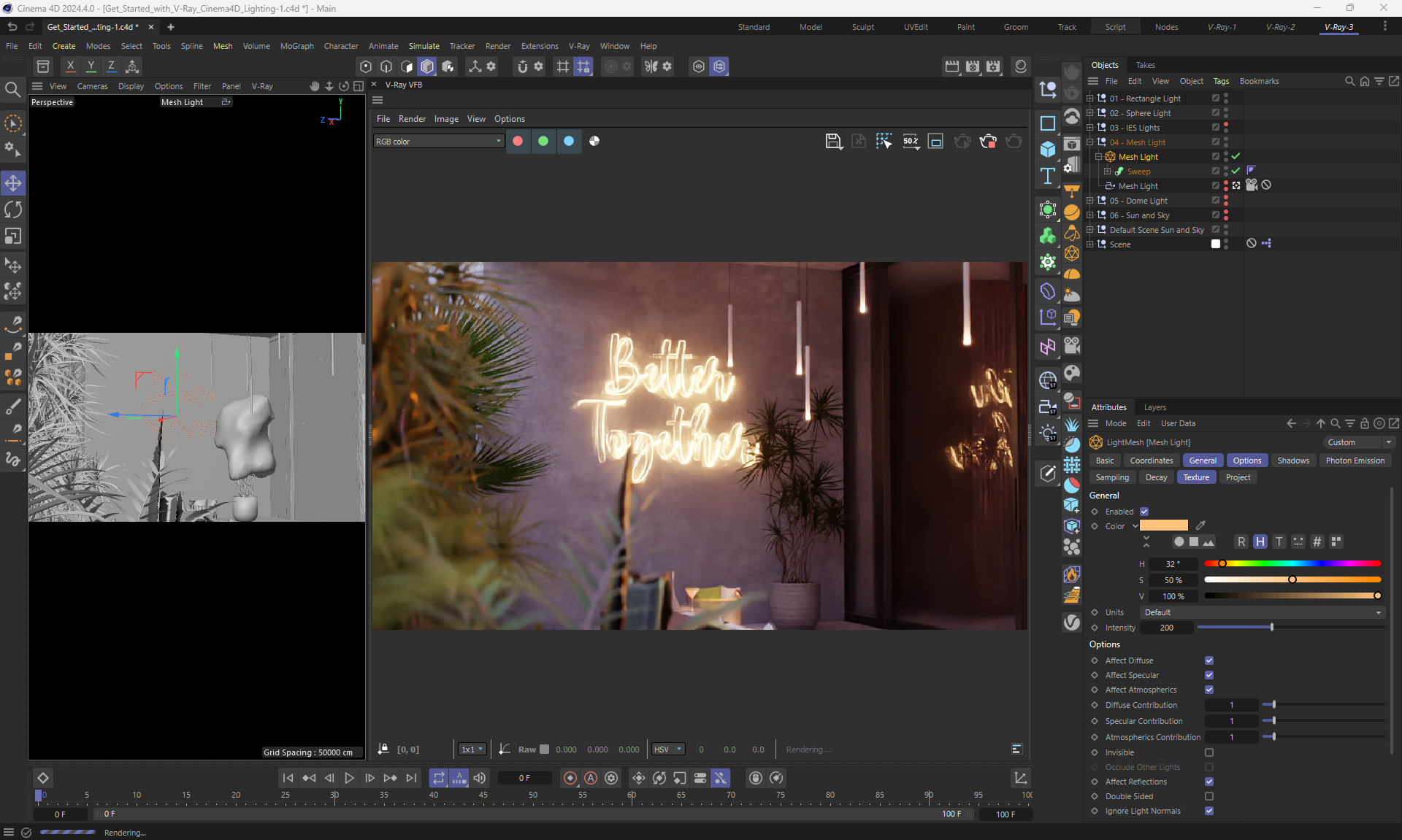The height and width of the screenshot is (840, 1402).
Task: Enable the Double Sided checkbox
Action: (1209, 796)
